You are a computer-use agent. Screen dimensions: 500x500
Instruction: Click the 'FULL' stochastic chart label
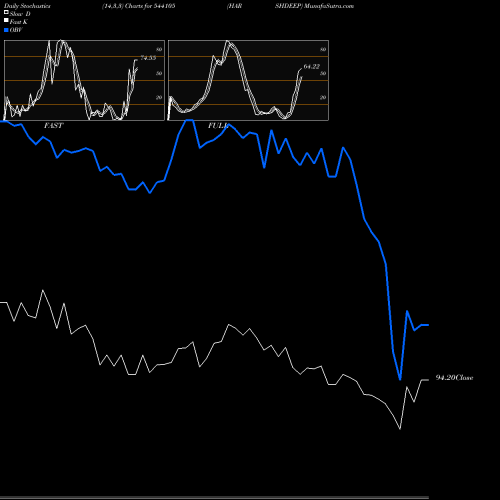(218, 126)
